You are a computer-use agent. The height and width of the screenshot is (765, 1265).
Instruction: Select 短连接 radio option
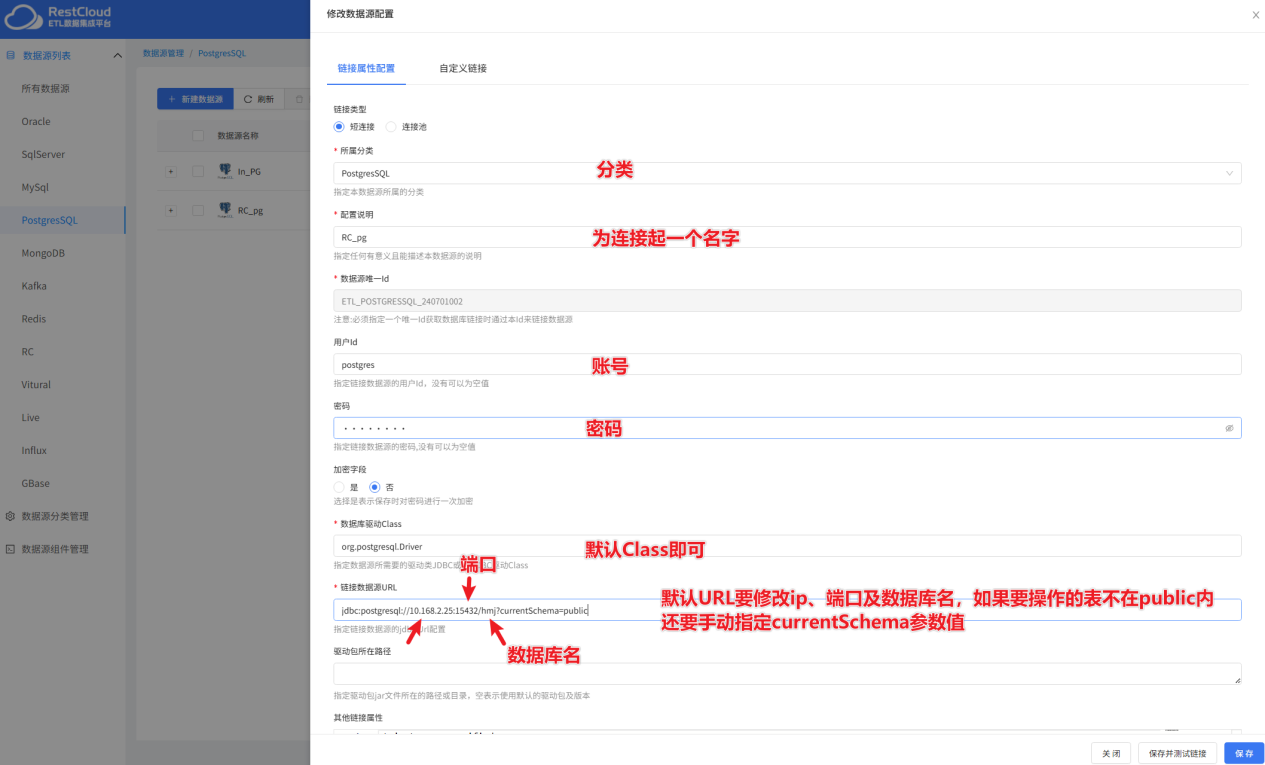coord(339,127)
